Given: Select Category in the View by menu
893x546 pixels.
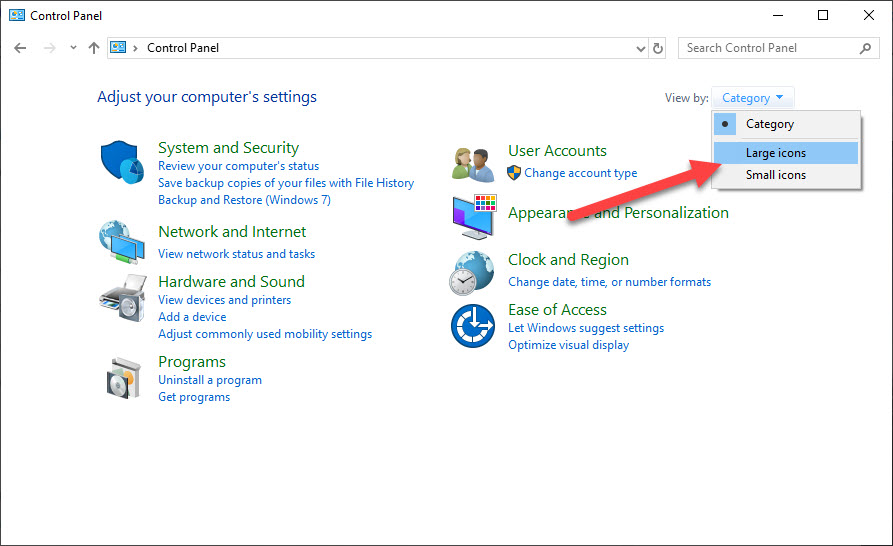Looking at the screenshot, I should 786,124.
